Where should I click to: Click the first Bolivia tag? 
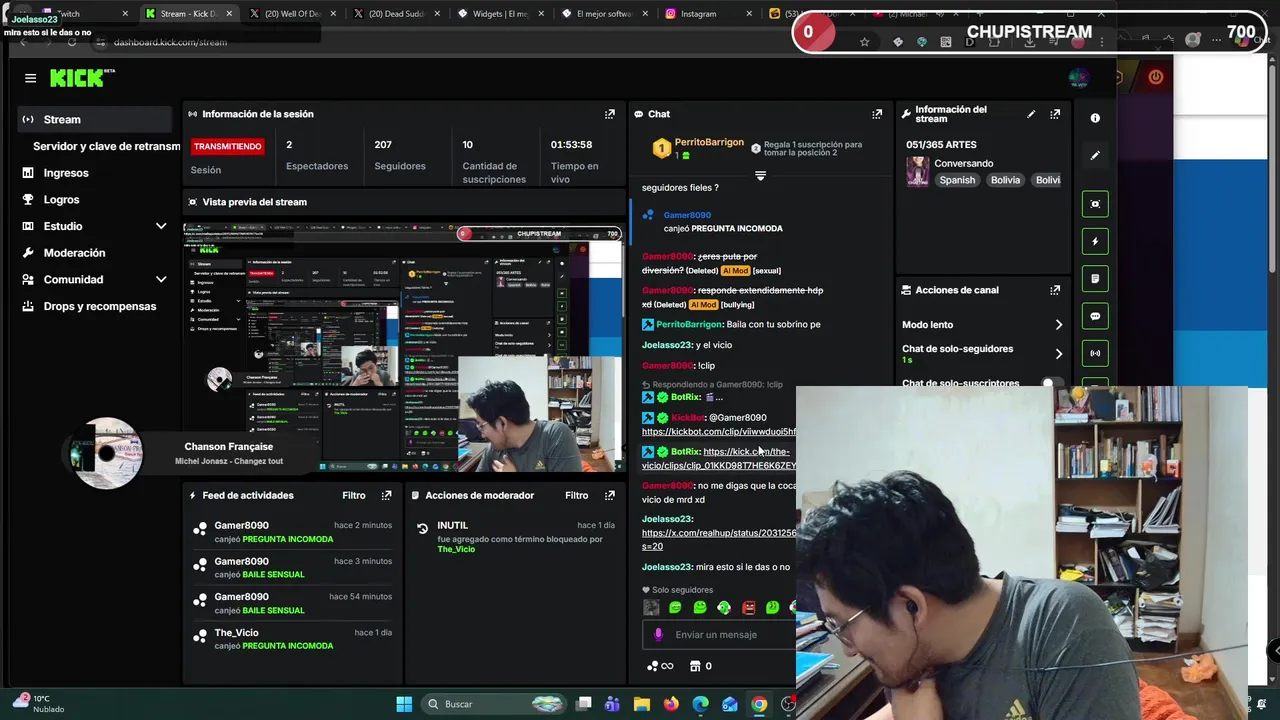[1005, 180]
